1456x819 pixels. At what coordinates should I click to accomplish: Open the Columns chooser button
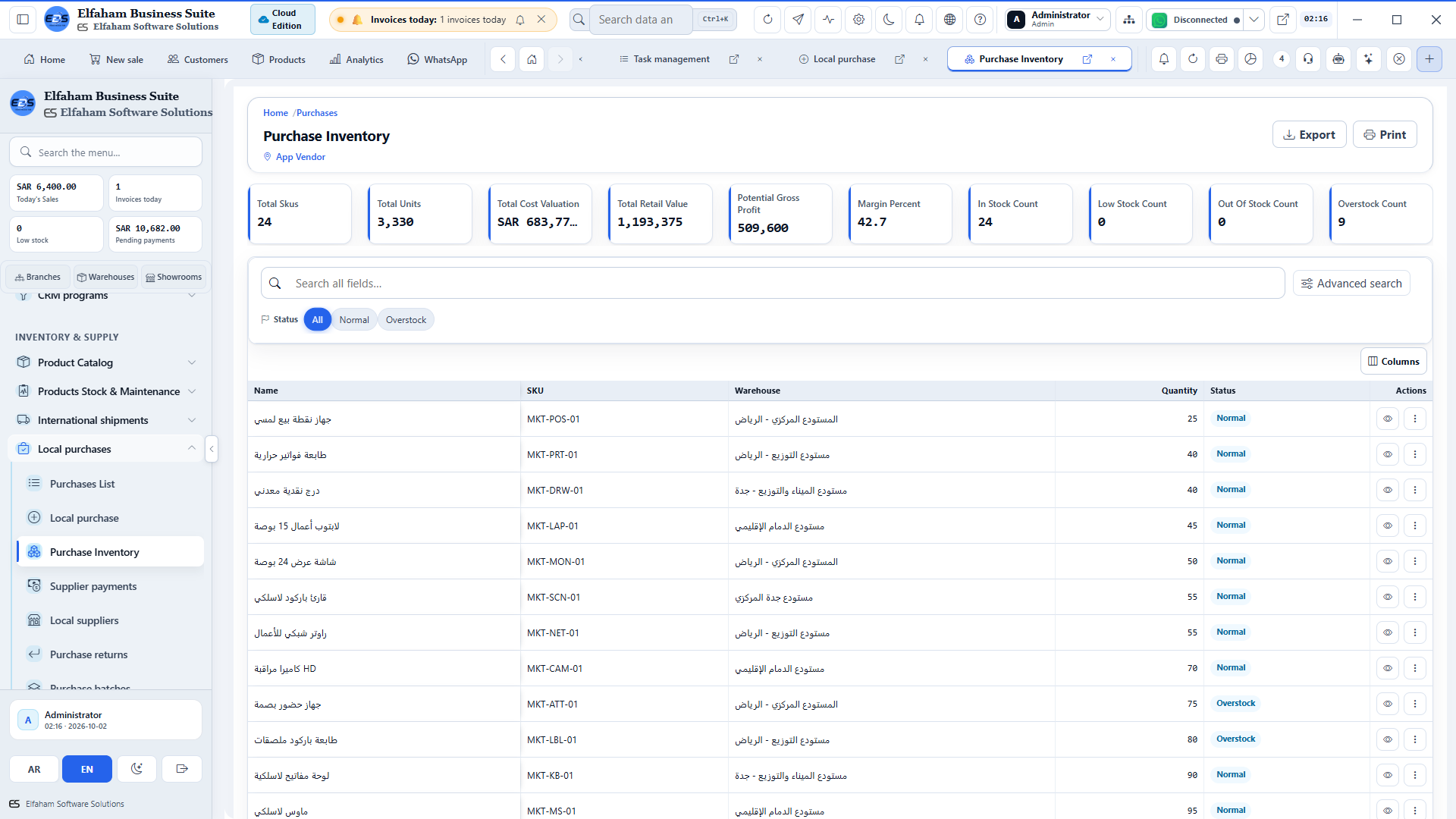pyautogui.click(x=1394, y=362)
